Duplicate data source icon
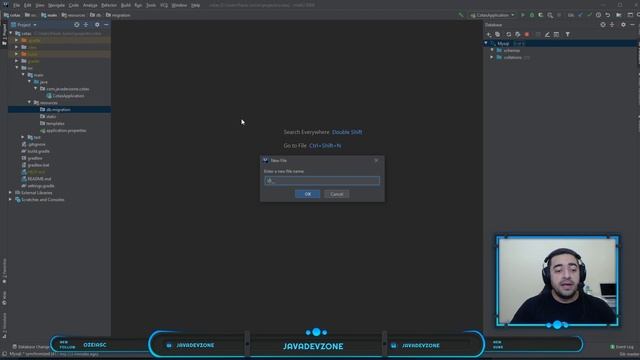The image size is (640, 360). tap(498, 35)
